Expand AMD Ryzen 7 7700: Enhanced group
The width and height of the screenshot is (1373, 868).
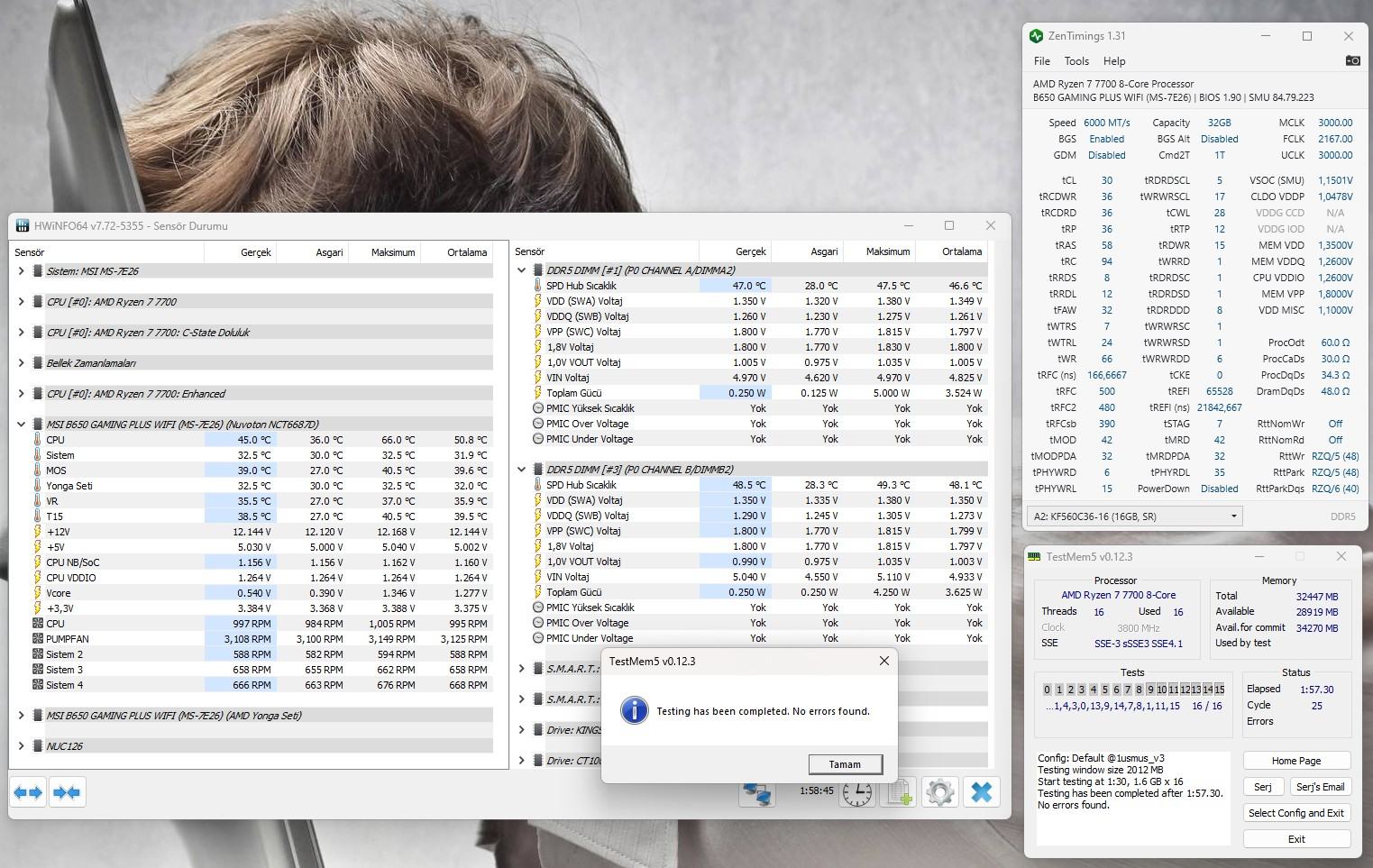pos(21,394)
